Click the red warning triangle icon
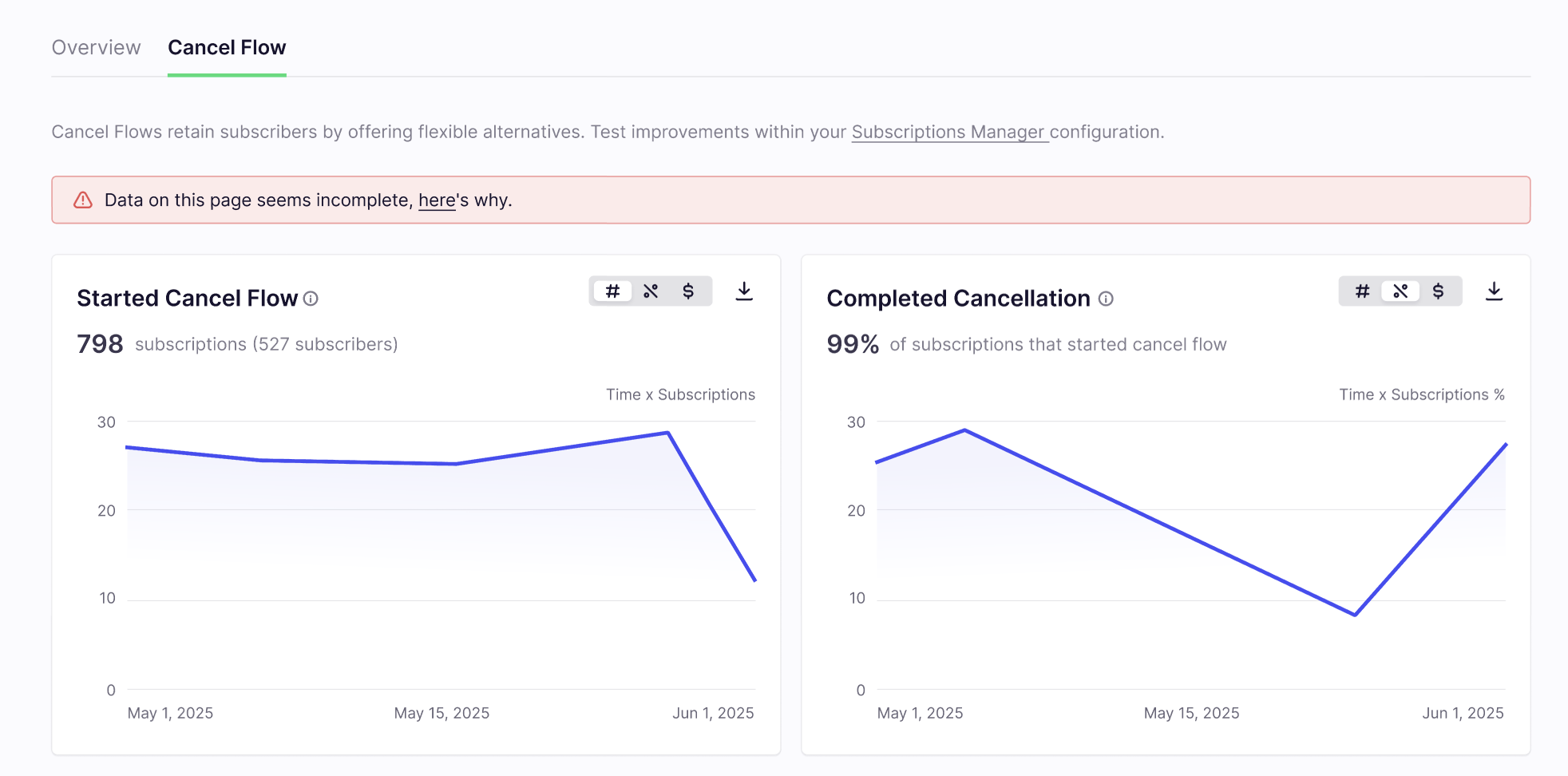This screenshot has width=1568, height=776. click(83, 200)
